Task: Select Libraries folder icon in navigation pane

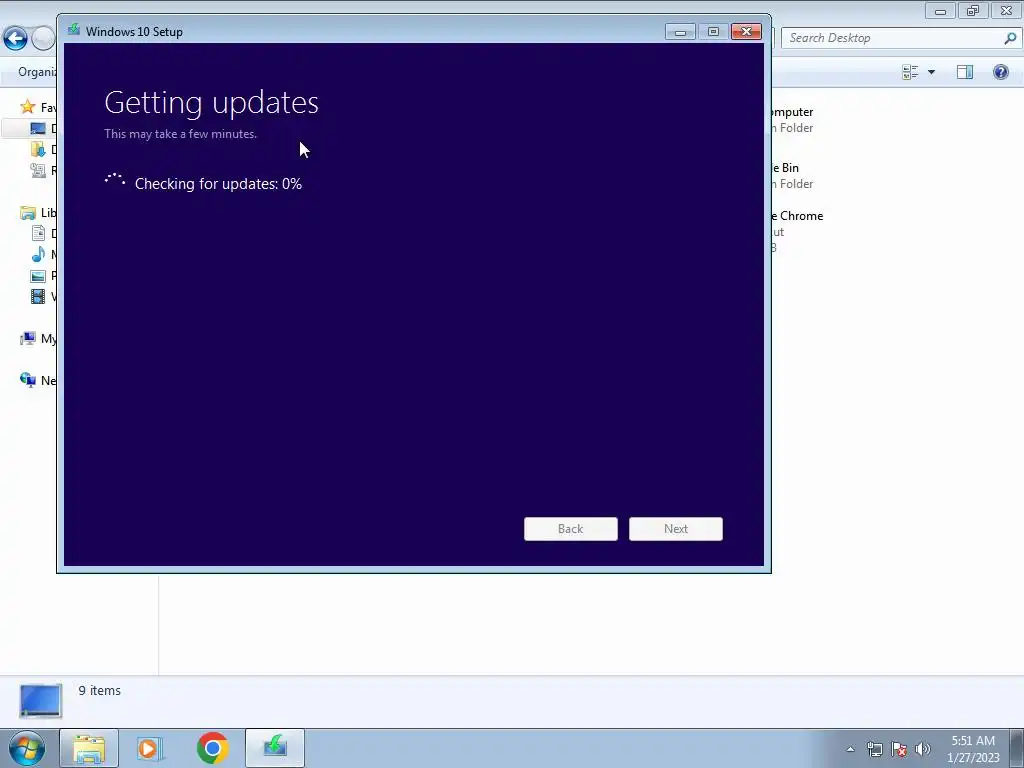Action: coord(27,212)
